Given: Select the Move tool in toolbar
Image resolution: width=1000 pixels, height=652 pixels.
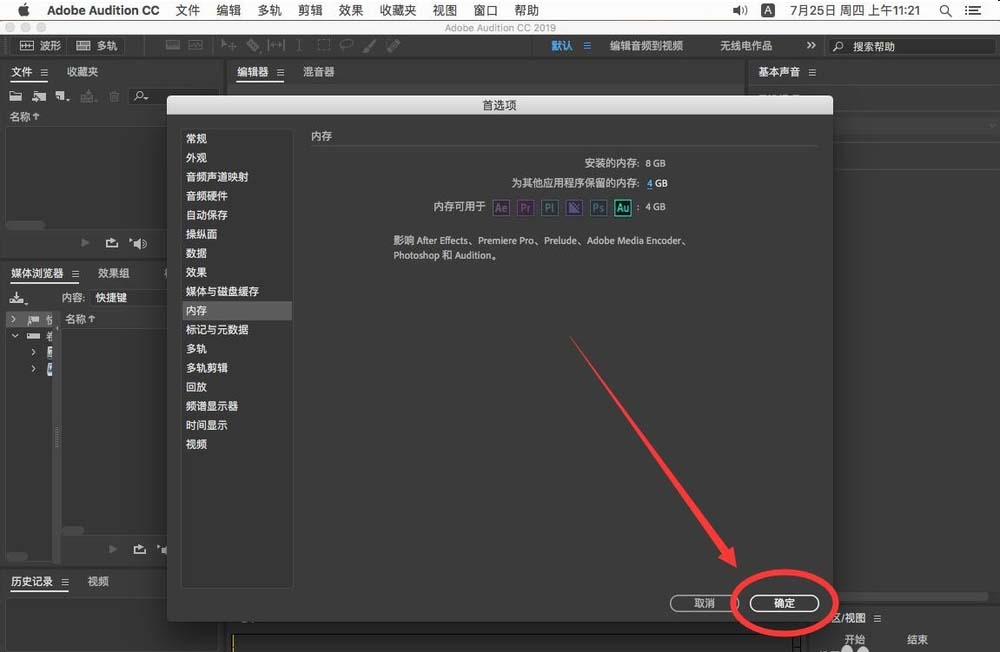Looking at the screenshot, I should (228, 45).
